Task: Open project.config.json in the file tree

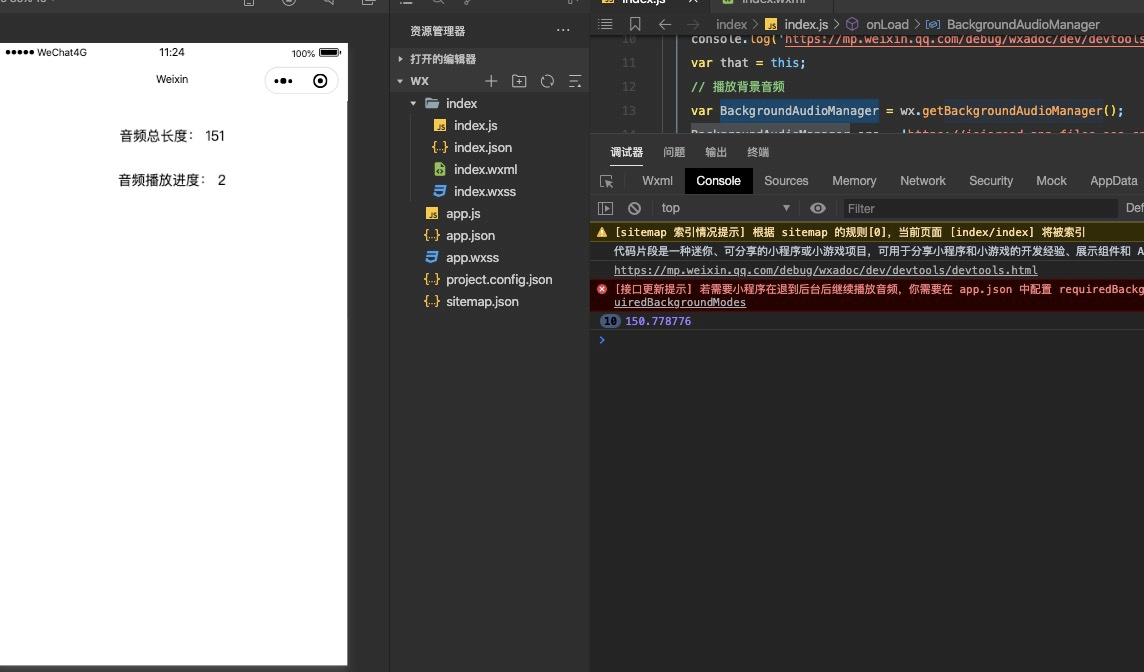Action: [498, 279]
